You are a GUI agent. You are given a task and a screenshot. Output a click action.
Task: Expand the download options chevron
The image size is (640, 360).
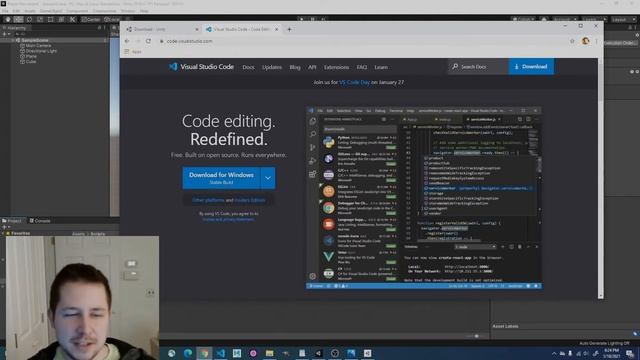[268, 178]
